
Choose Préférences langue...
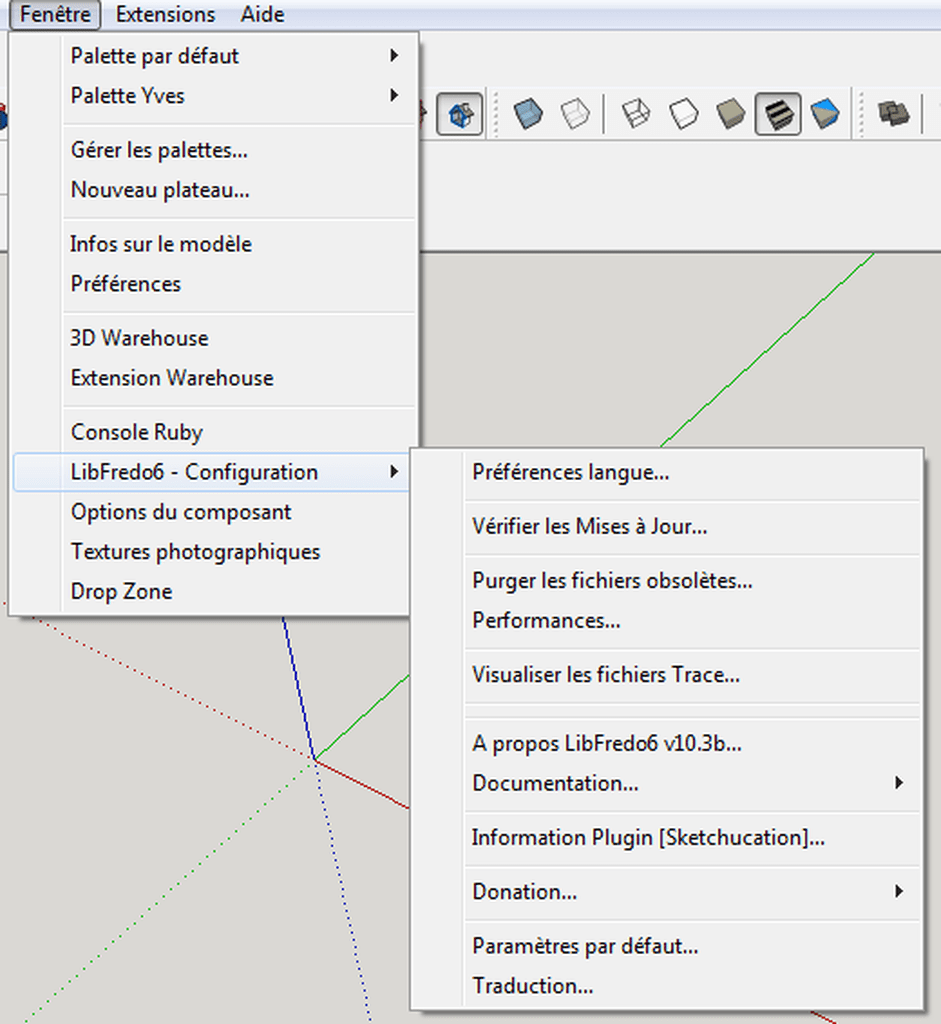[667, 472]
